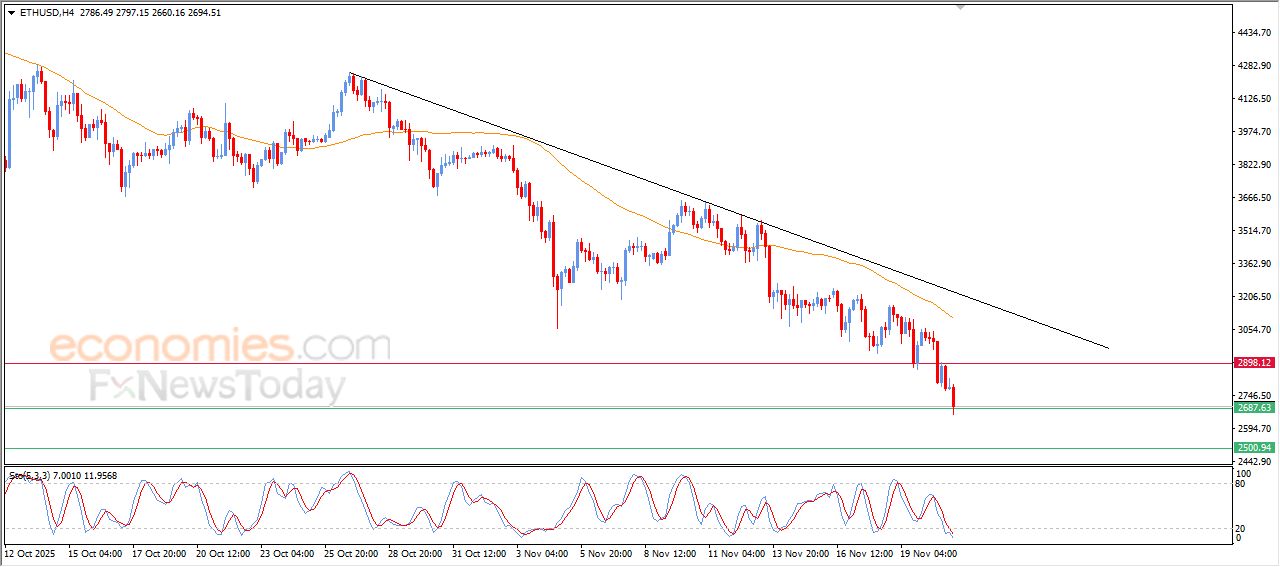Click the 3206.50 price axis value

click(1253, 297)
